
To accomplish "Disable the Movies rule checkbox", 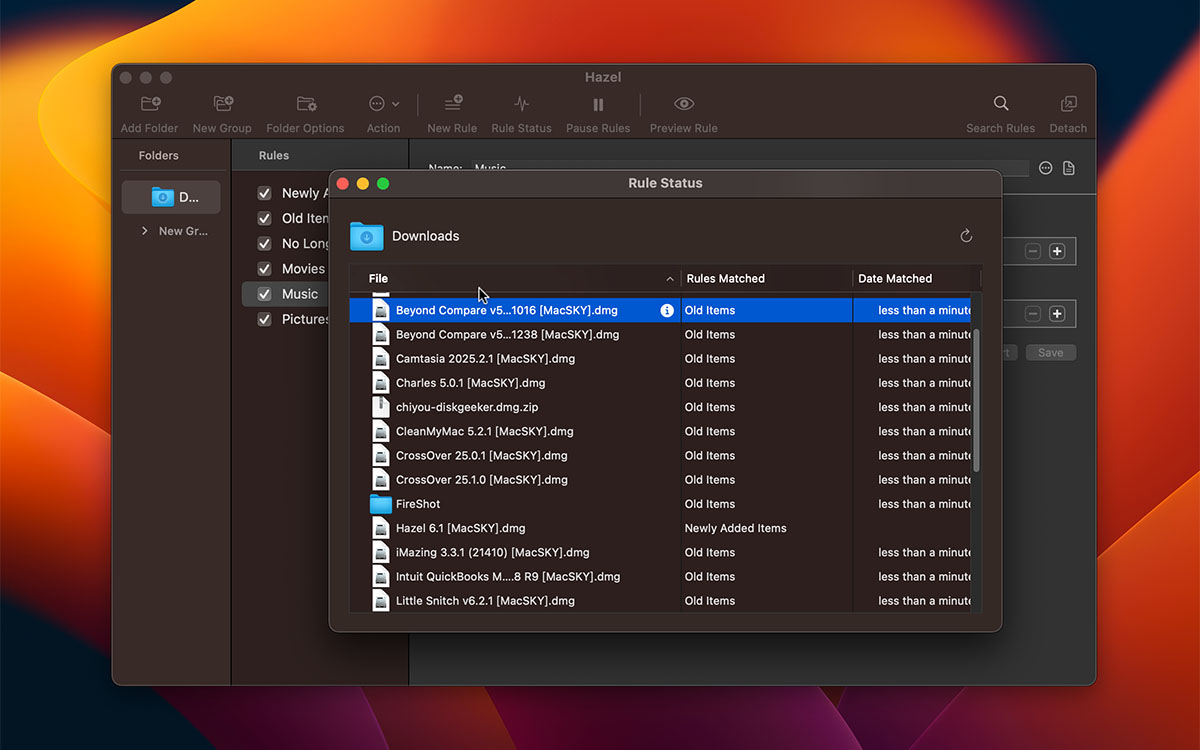I will click(x=265, y=269).
